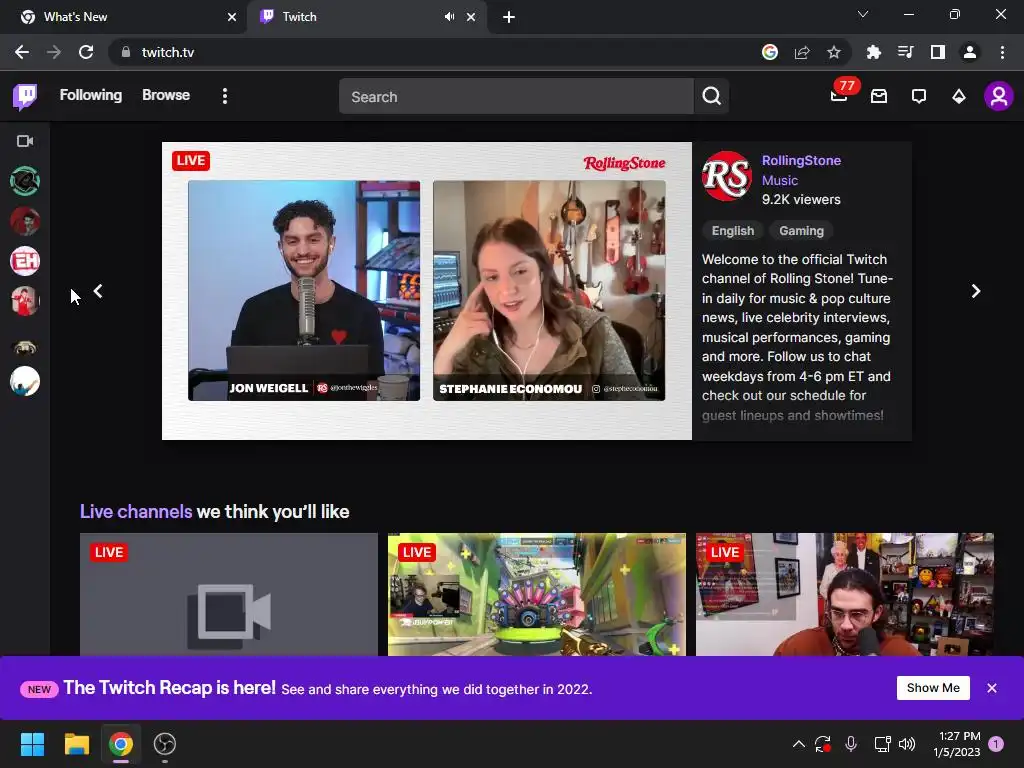The height and width of the screenshot is (768, 1024).
Task: Go to previous featured carousel stream
Action: 98,291
